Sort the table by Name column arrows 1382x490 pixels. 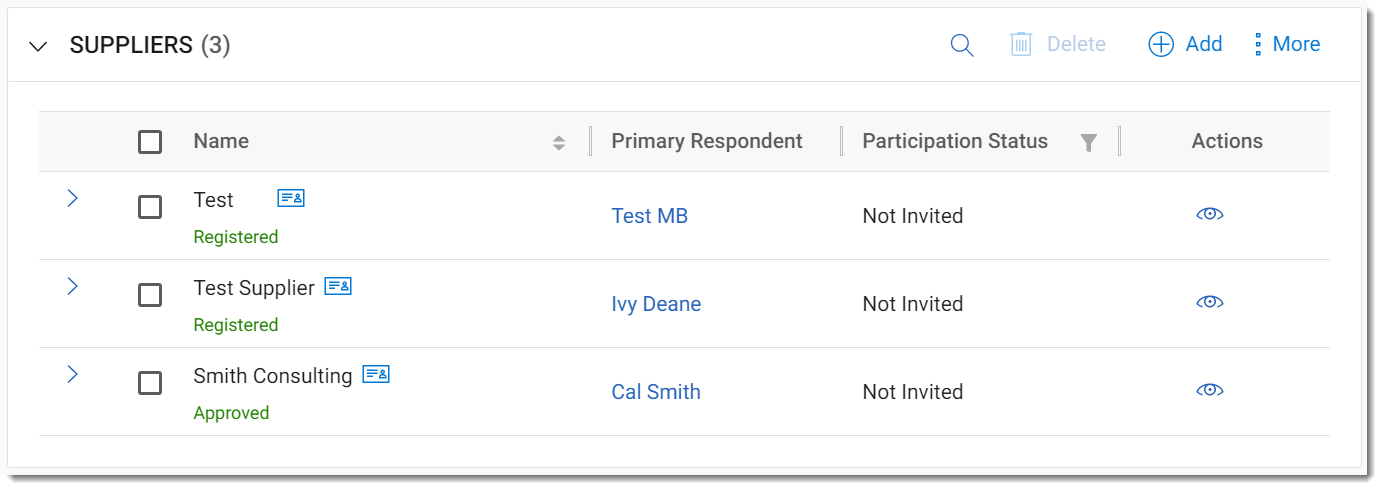559,143
